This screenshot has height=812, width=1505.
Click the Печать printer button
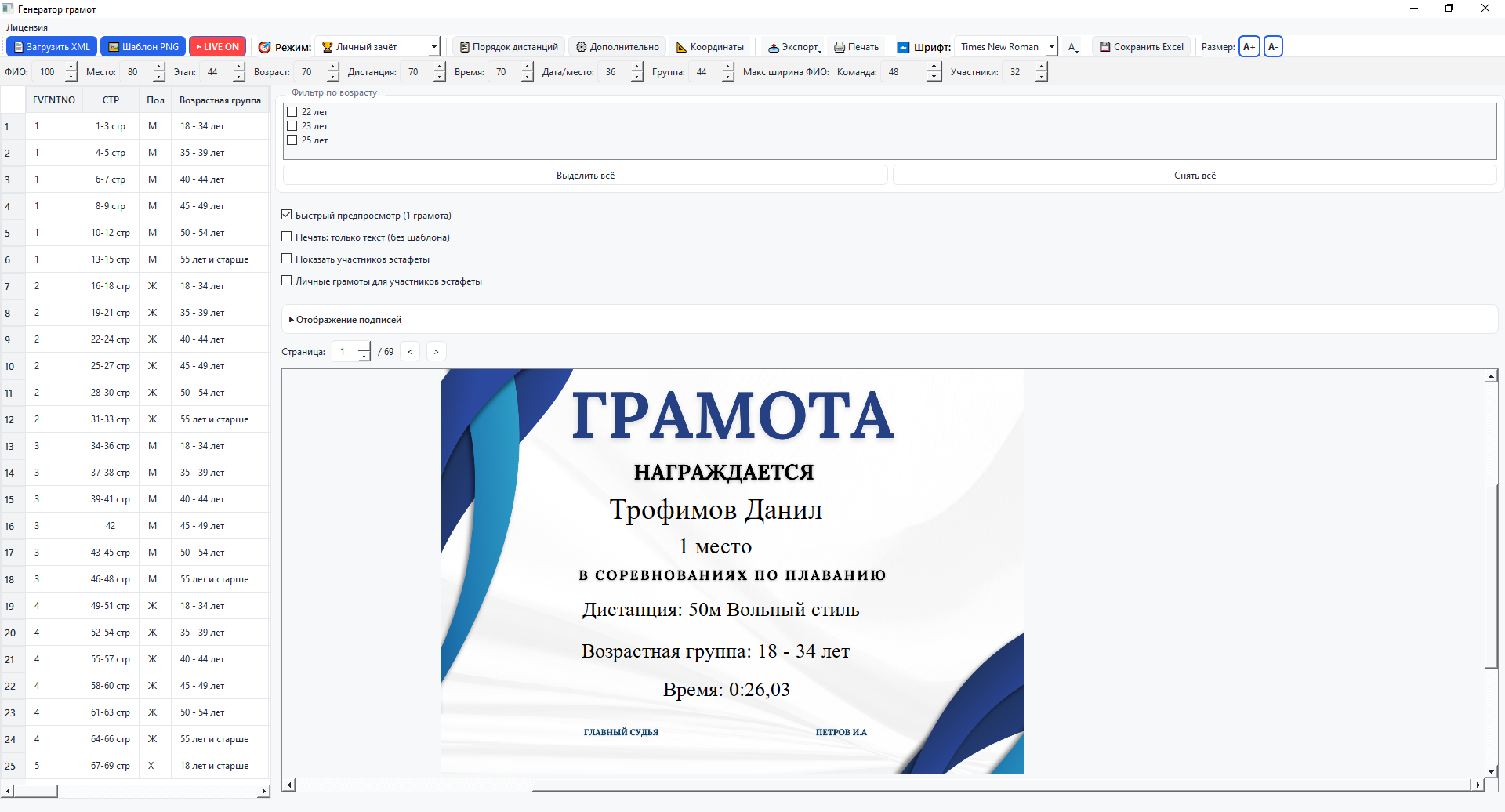pyautogui.click(x=857, y=47)
